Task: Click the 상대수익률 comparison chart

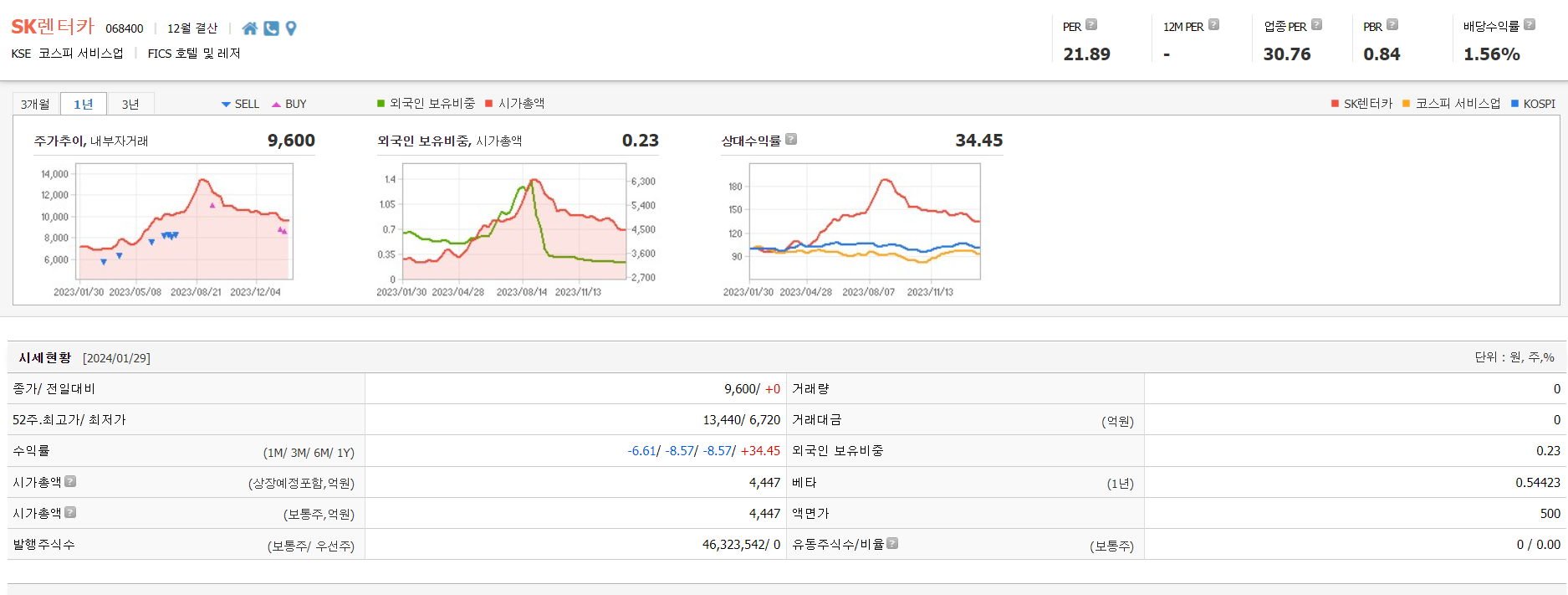Action: pos(865,222)
